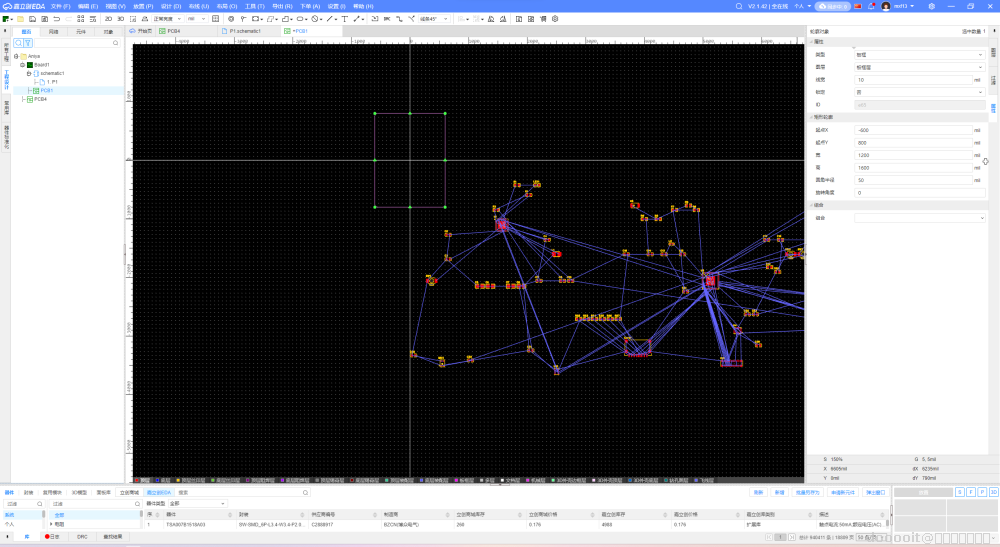Switch to the P1.schematic1 tab
1000x547 pixels.
point(244,31)
